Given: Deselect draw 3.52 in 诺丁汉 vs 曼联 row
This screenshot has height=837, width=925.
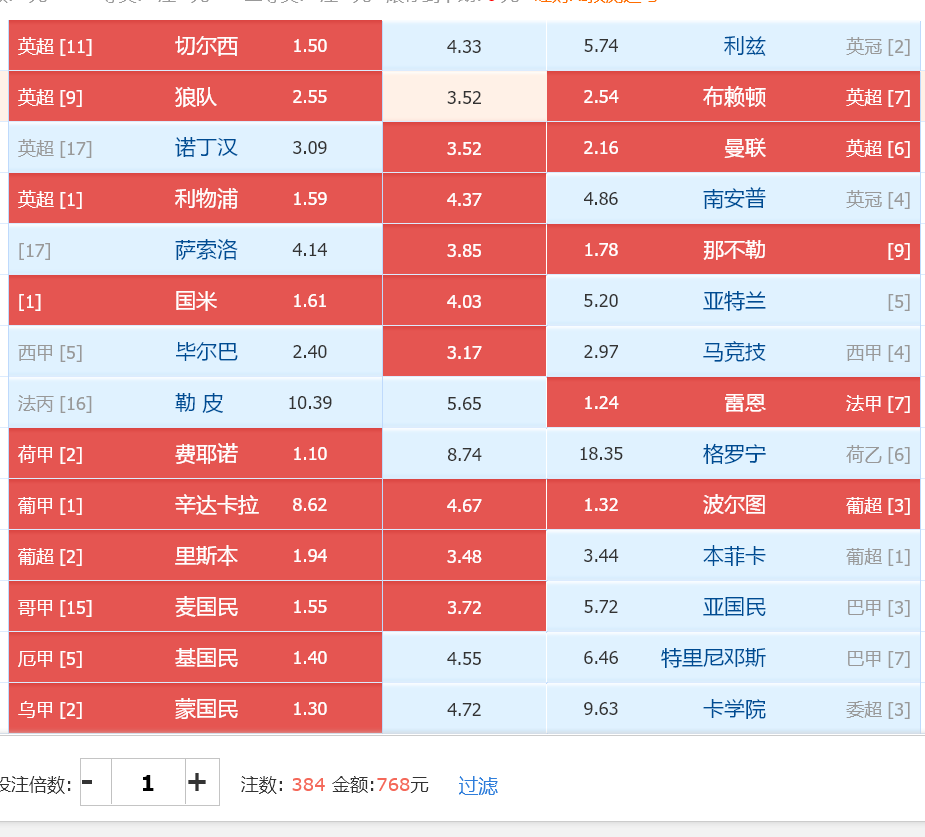Looking at the screenshot, I should point(464,147).
